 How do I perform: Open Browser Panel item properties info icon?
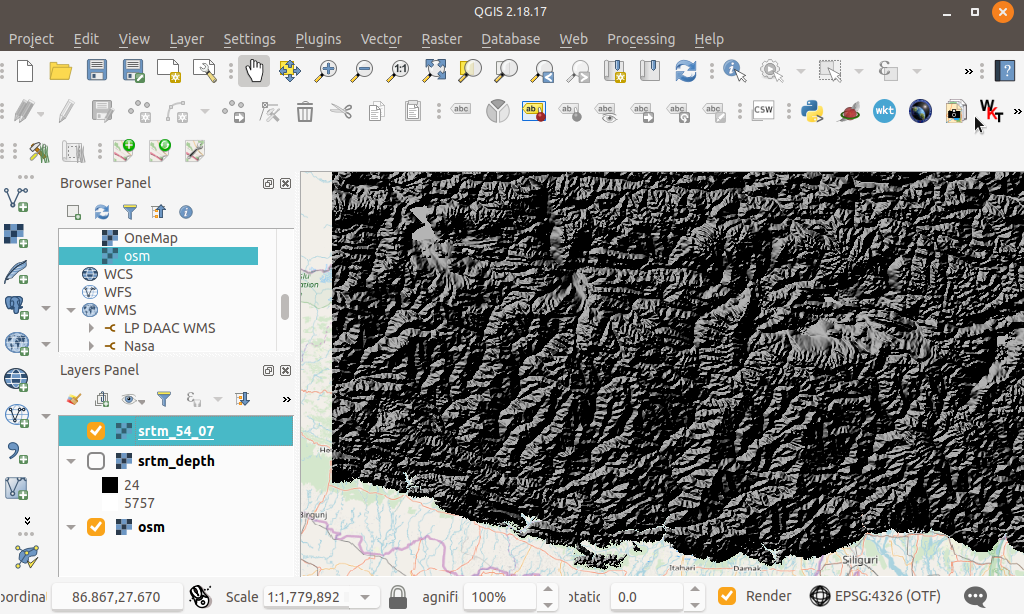186,212
